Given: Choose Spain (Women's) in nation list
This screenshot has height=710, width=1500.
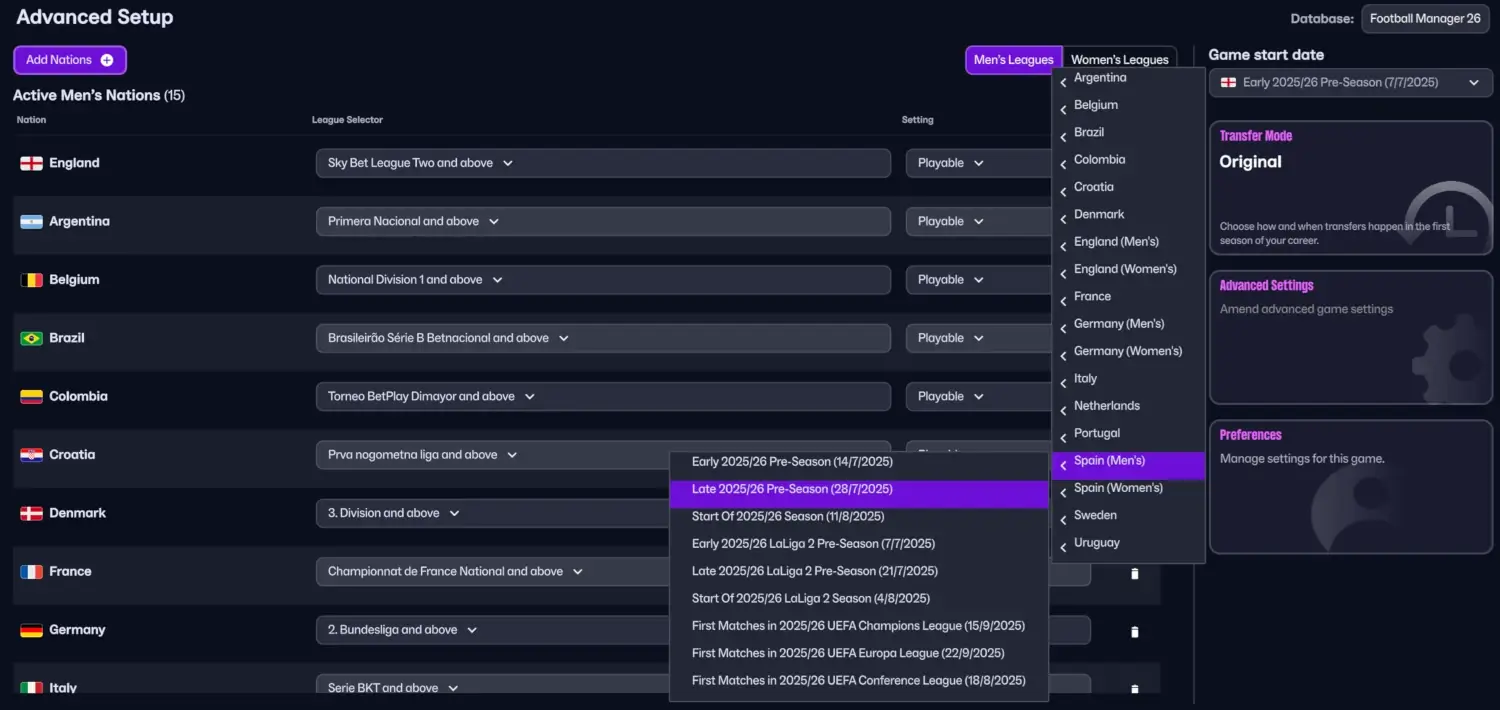Looking at the screenshot, I should click(x=1128, y=488).
